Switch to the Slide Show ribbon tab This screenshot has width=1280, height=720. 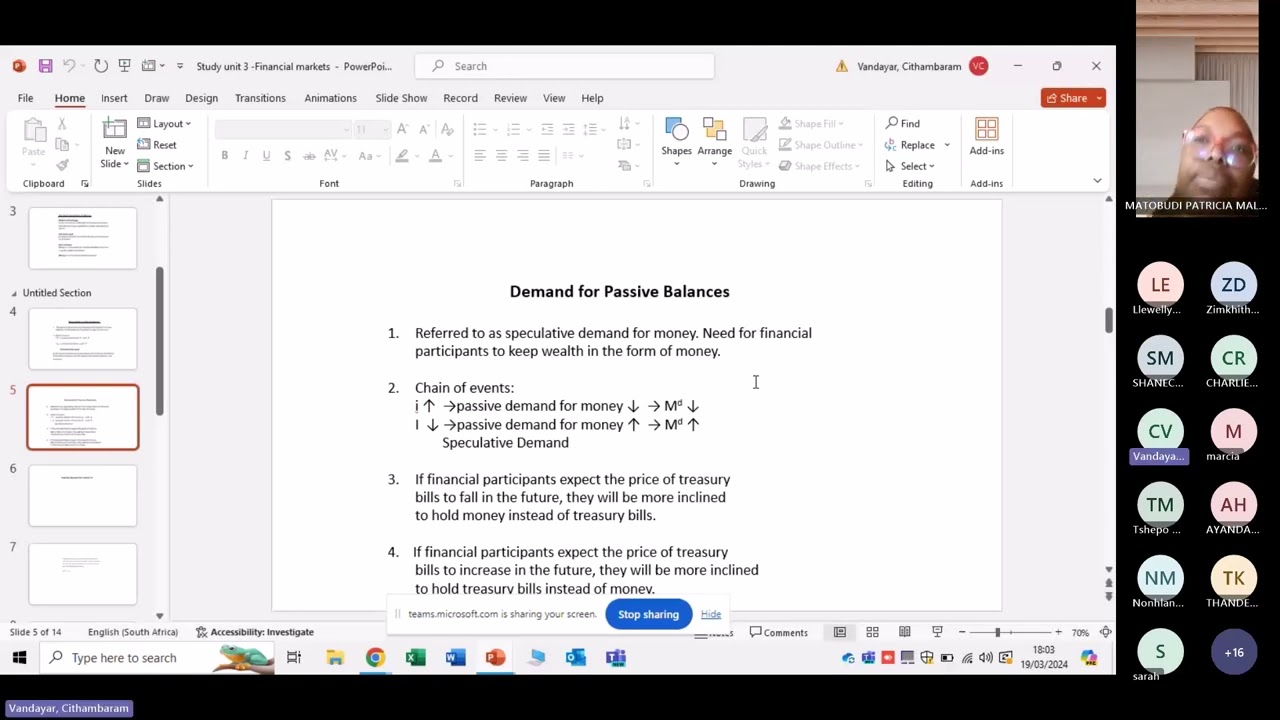(x=401, y=98)
